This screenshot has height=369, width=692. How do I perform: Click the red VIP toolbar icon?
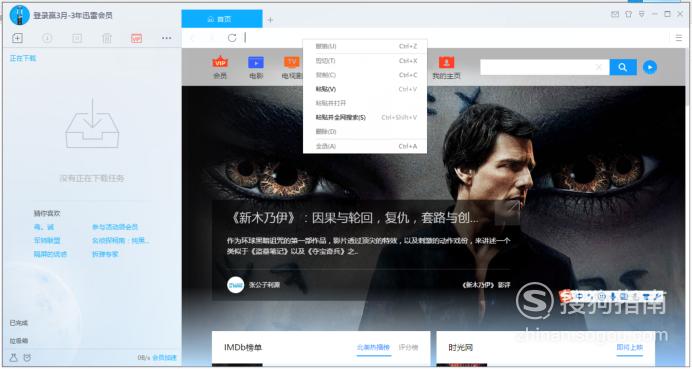tap(137, 38)
